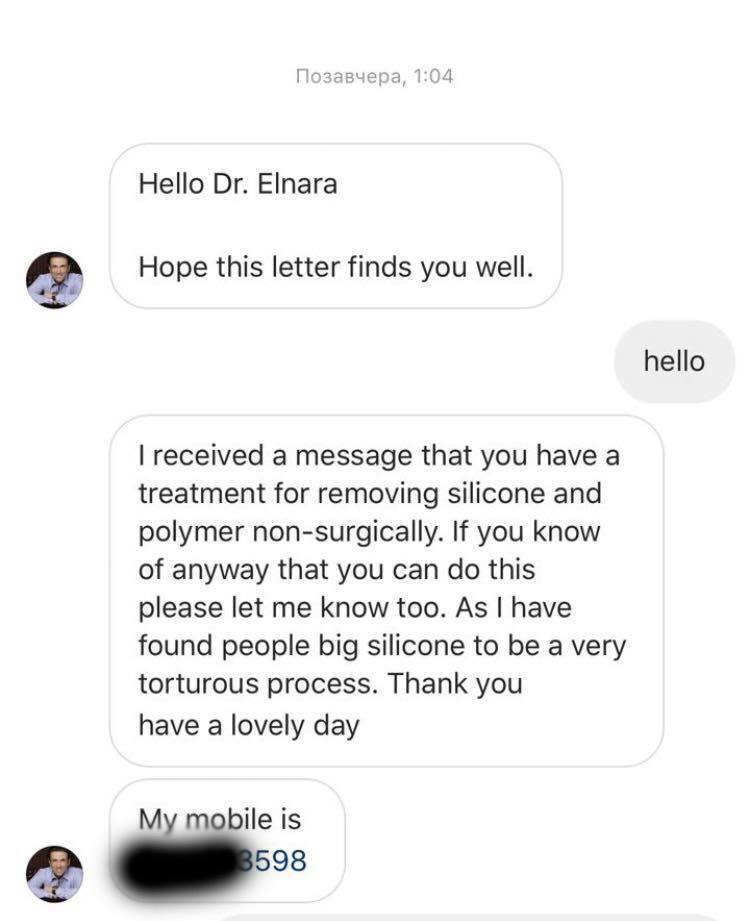This screenshot has width=750, height=921.
Task: Tap the avatar next to 'My mobile is'
Action: [x=55, y=873]
